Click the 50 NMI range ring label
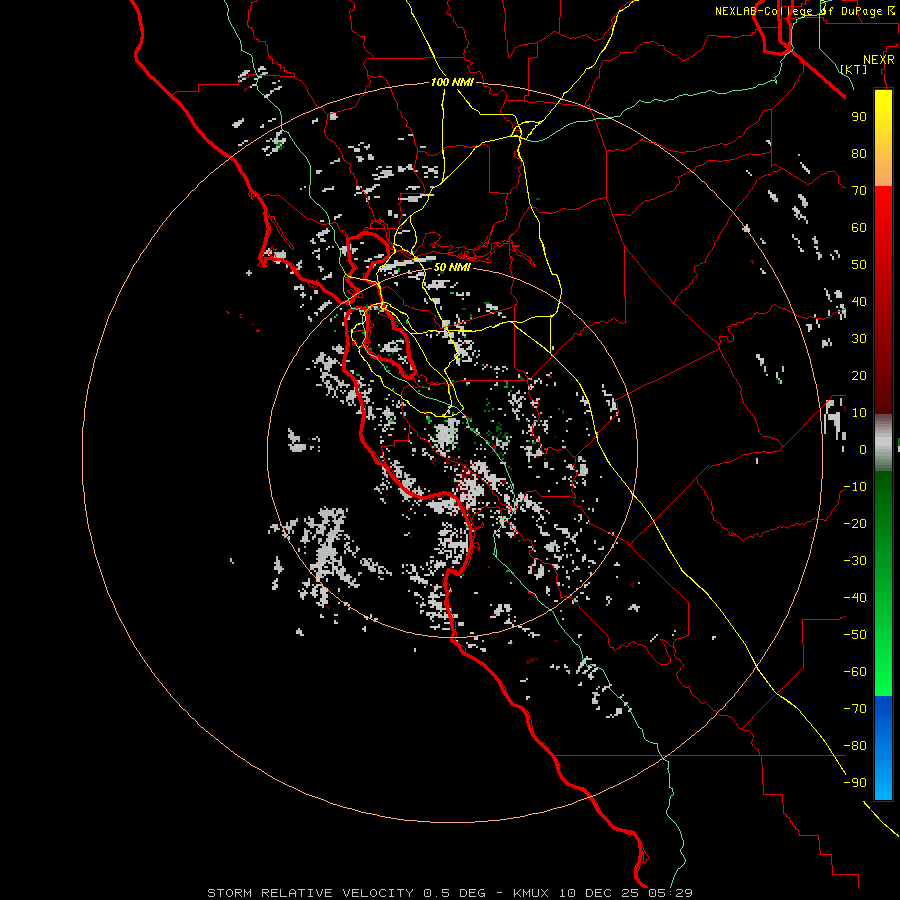The height and width of the screenshot is (900, 900). [452, 267]
